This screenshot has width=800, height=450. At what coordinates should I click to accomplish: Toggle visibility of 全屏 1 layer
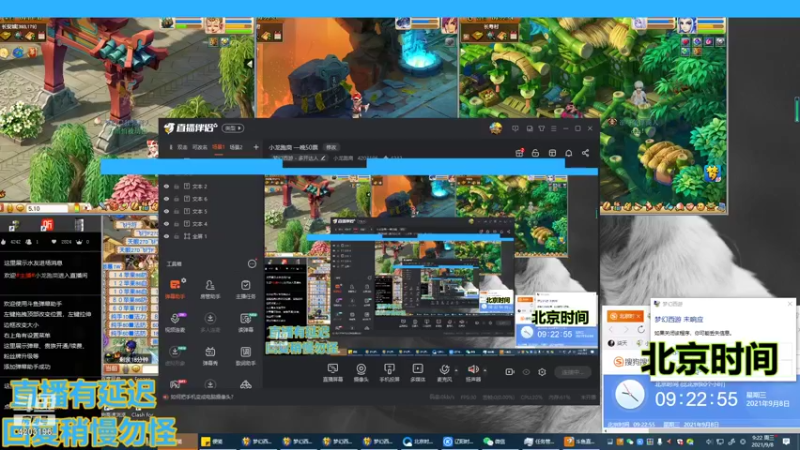(x=166, y=236)
